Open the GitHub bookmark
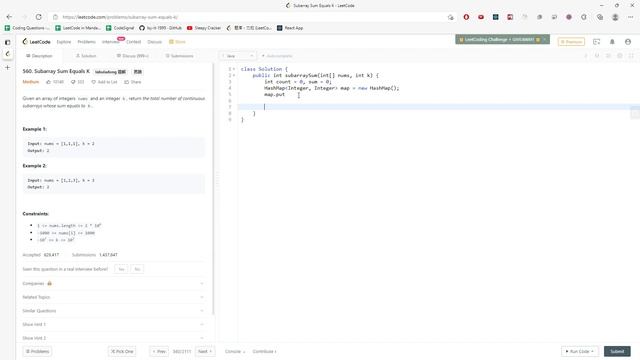The height and width of the screenshot is (360, 640). tap(160, 28)
